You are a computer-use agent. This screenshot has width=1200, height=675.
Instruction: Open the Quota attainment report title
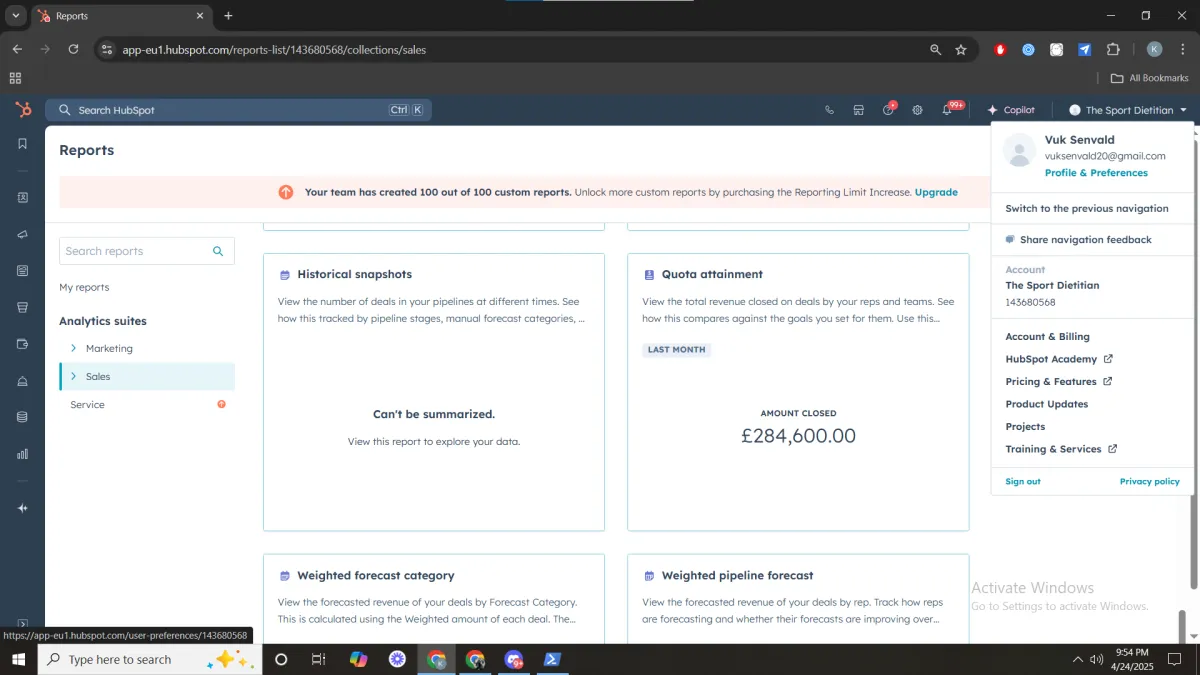[x=712, y=274]
